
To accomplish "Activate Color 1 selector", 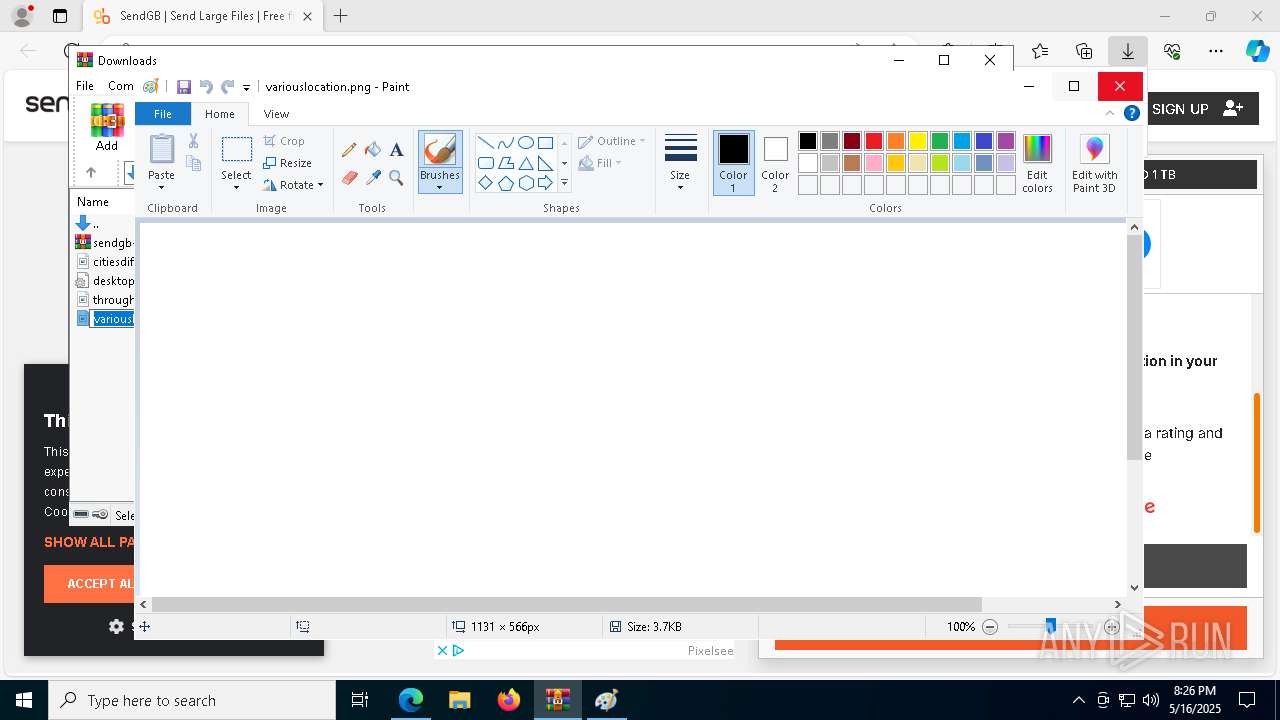I will coord(734,163).
